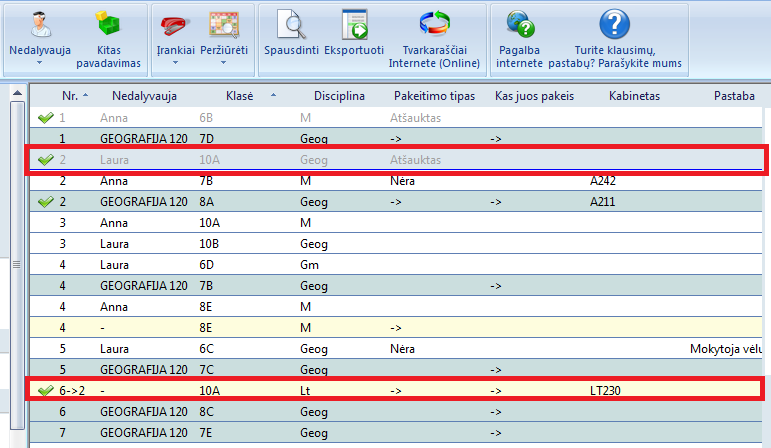Open Kitas pavadavimas green cubes icon
771x448 pixels.
(x=109, y=25)
